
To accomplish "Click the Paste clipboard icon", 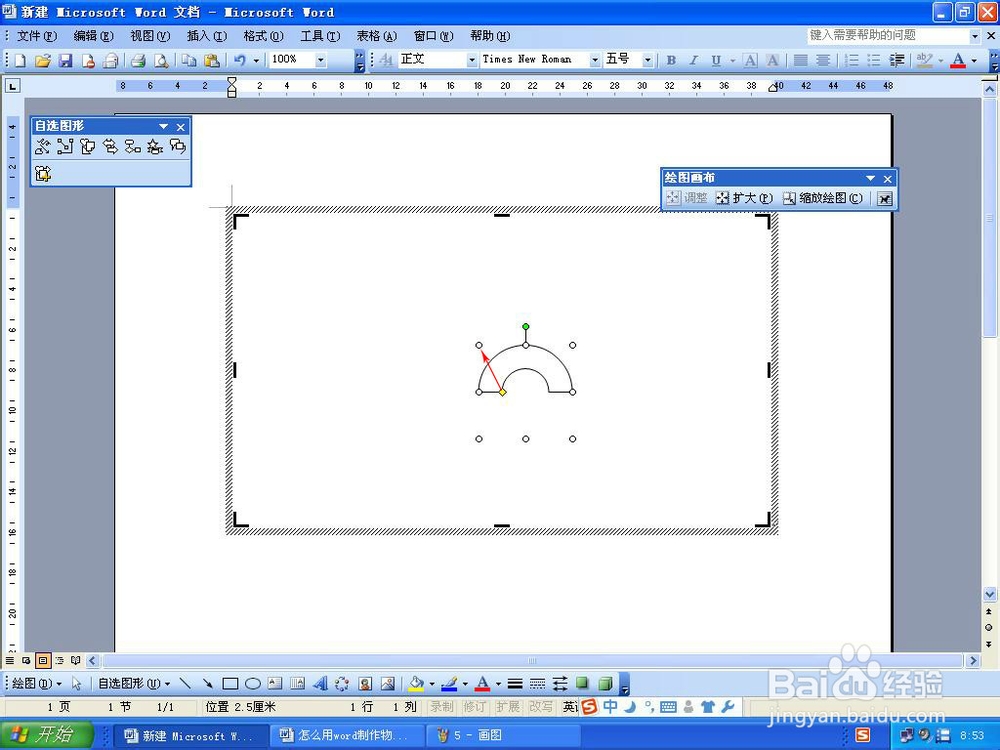I will (x=212, y=61).
